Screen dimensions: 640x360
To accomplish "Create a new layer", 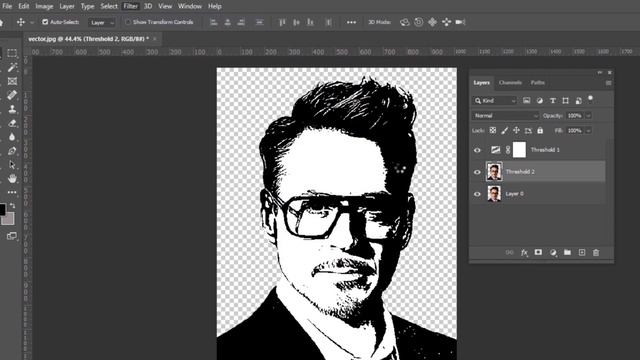I will click(582, 253).
